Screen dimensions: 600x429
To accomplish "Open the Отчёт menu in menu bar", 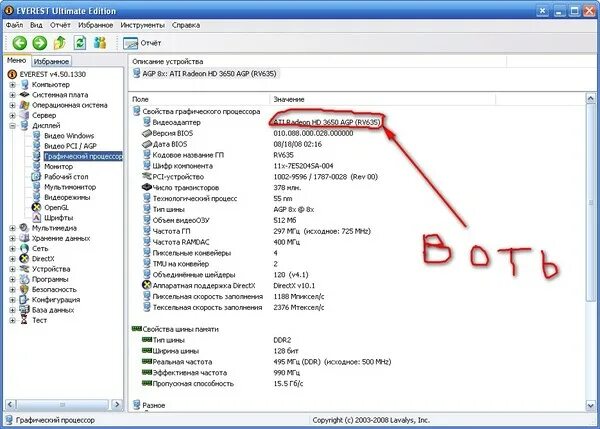I will [x=60, y=25].
